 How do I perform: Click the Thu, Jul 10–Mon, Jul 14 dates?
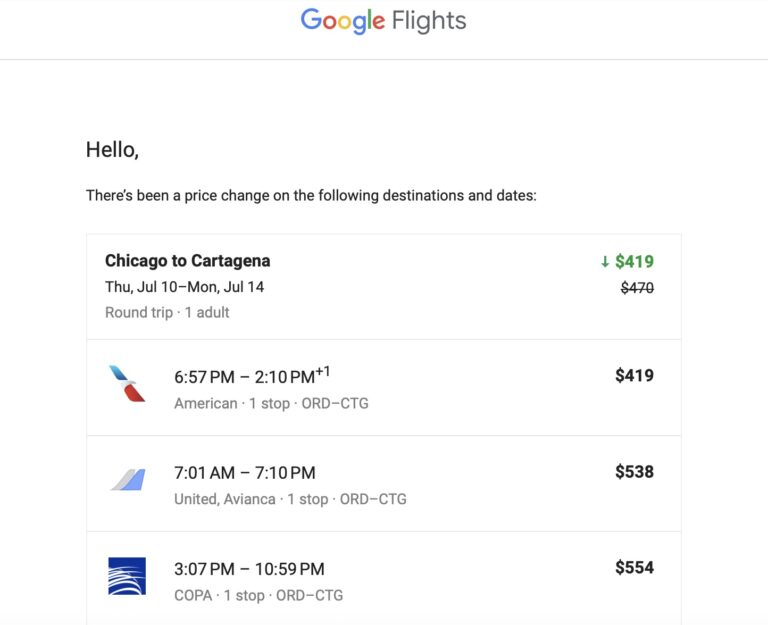click(184, 287)
